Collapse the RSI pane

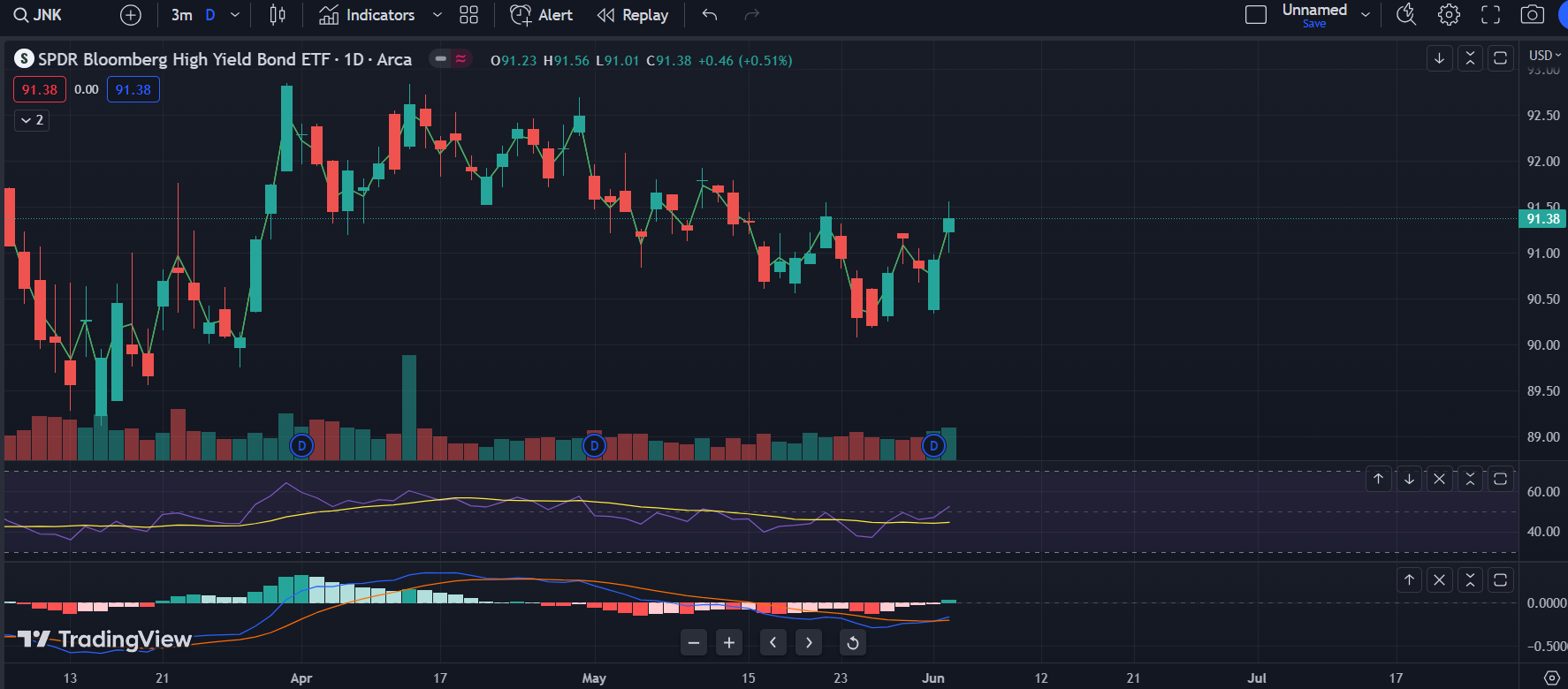[x=1470, y=479]
